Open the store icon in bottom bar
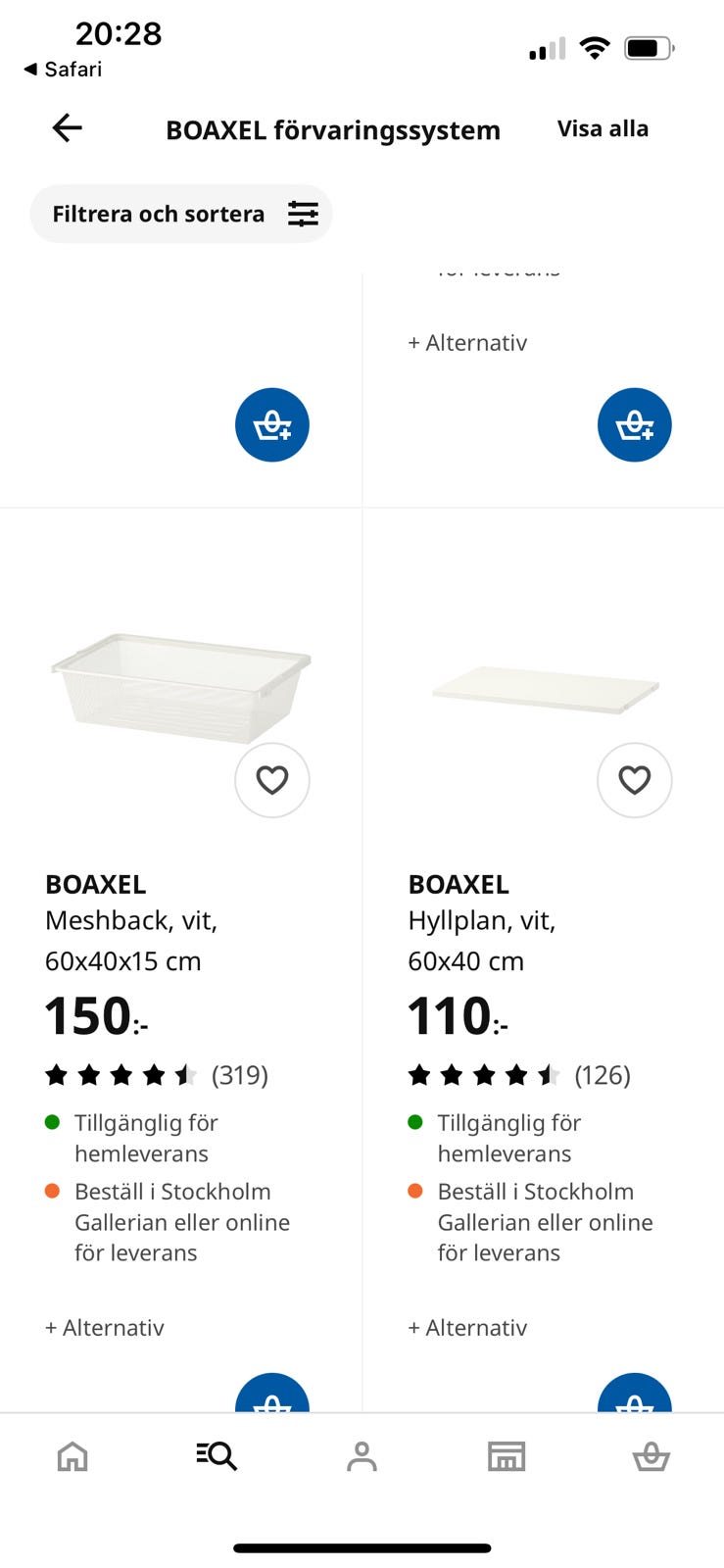This screenshot has width=724, height=1568. point(507,1456)
